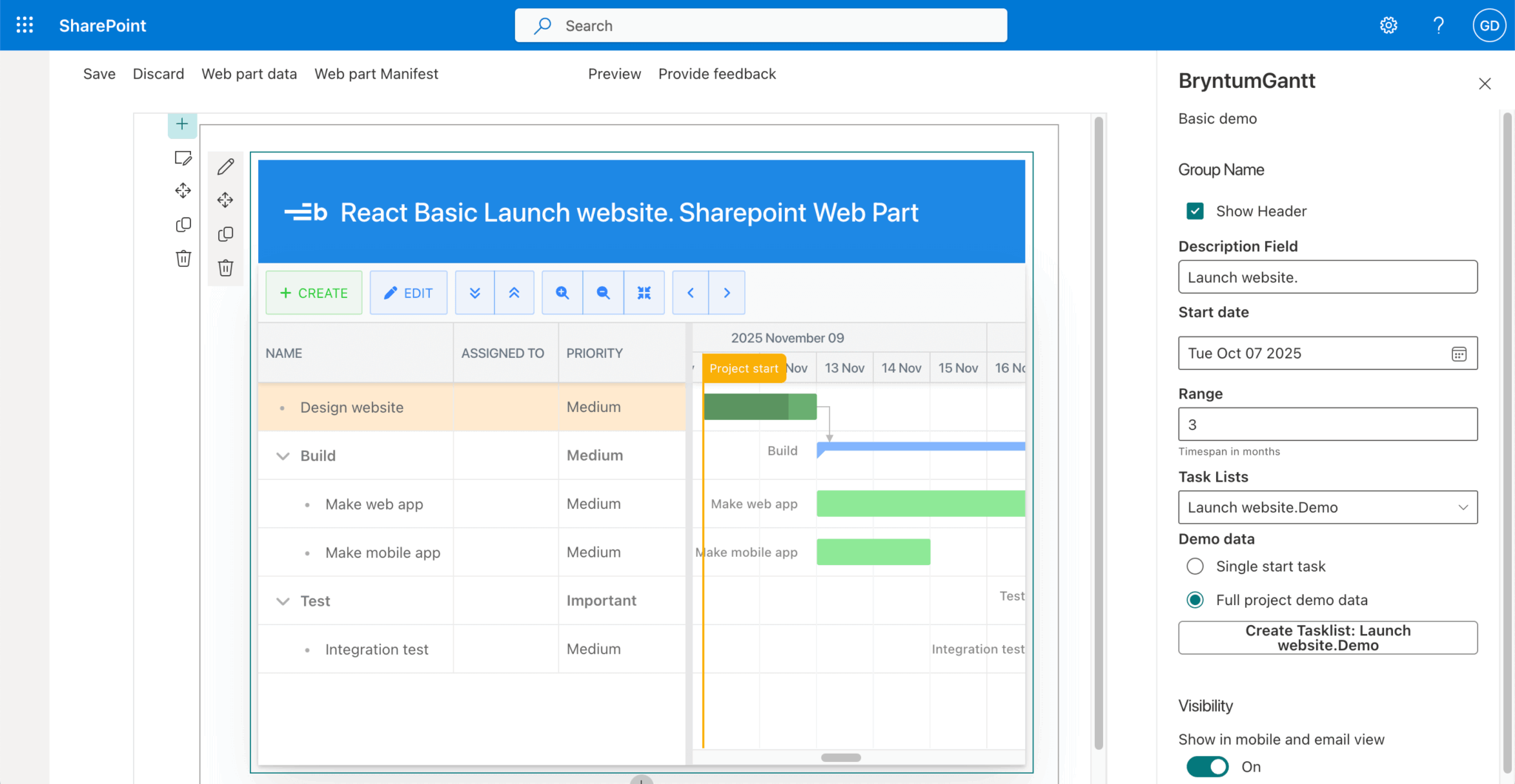Uncheck the Show Header checkbox

coord(1195,212)
